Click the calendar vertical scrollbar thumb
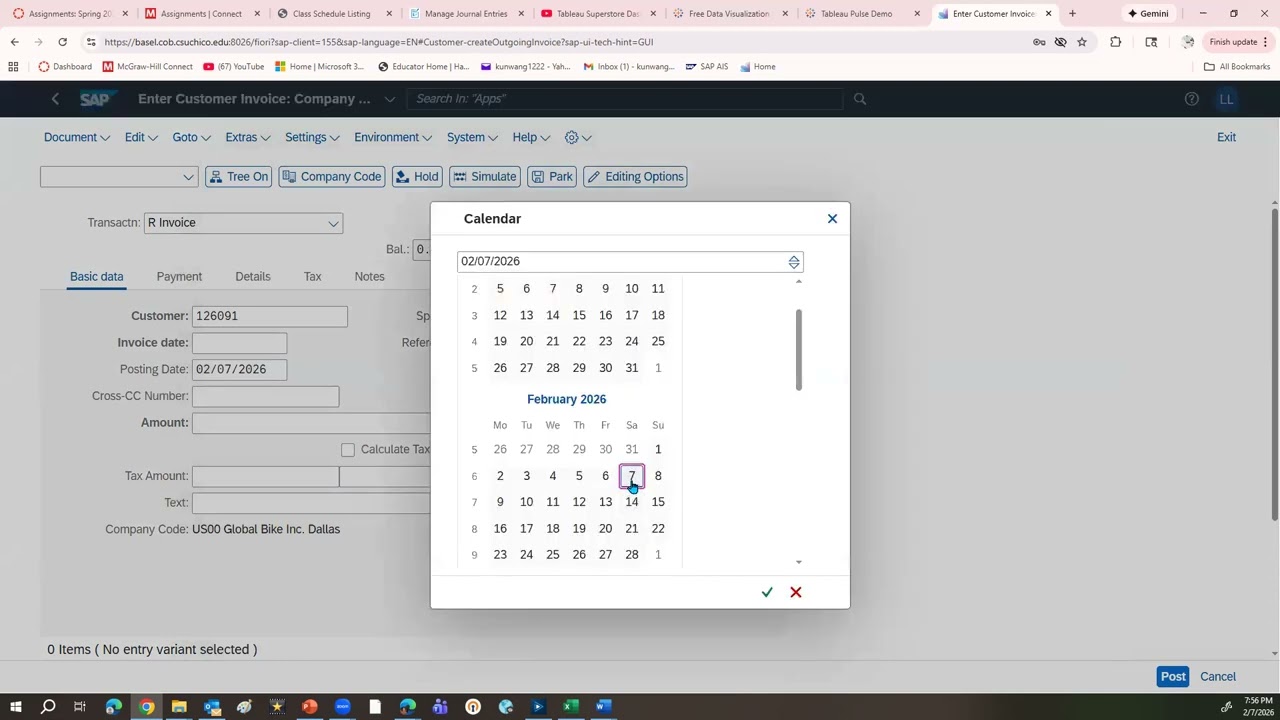This screenshot has height=720, width=1280. click(798, 350)
